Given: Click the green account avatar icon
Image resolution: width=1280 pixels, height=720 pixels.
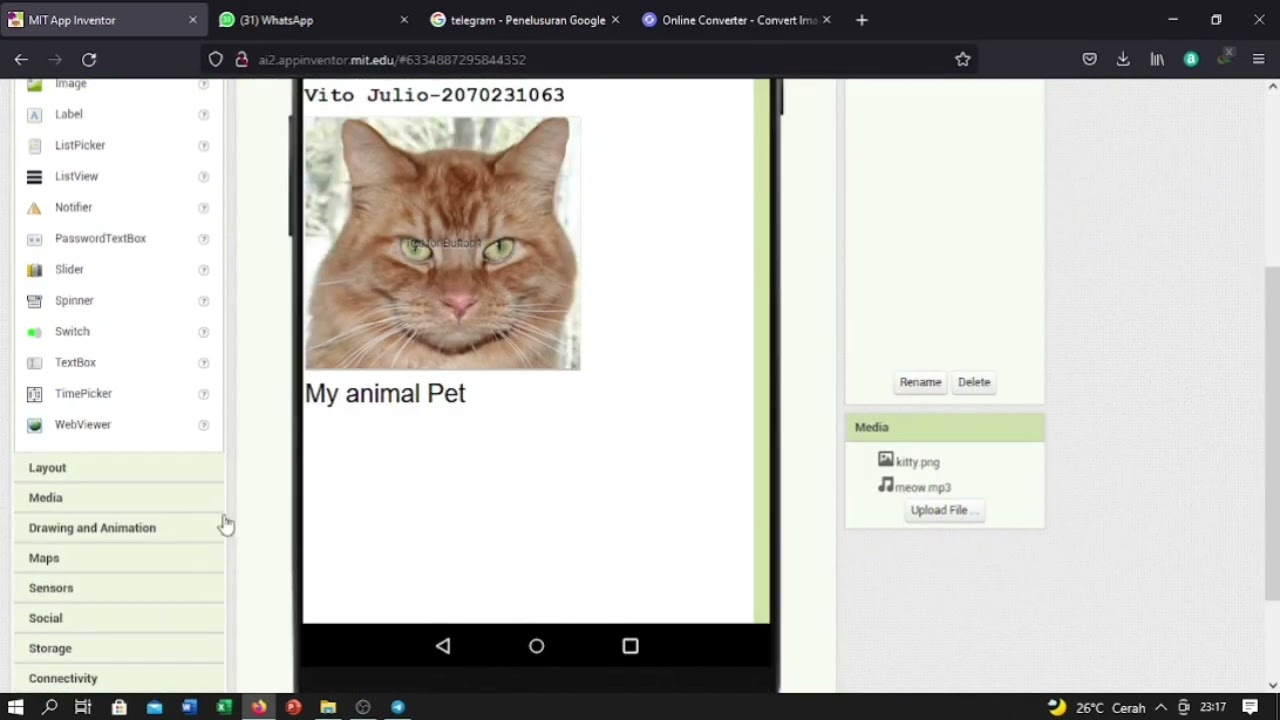Looking at the screenshot, I should click(x=1190, y=59).
